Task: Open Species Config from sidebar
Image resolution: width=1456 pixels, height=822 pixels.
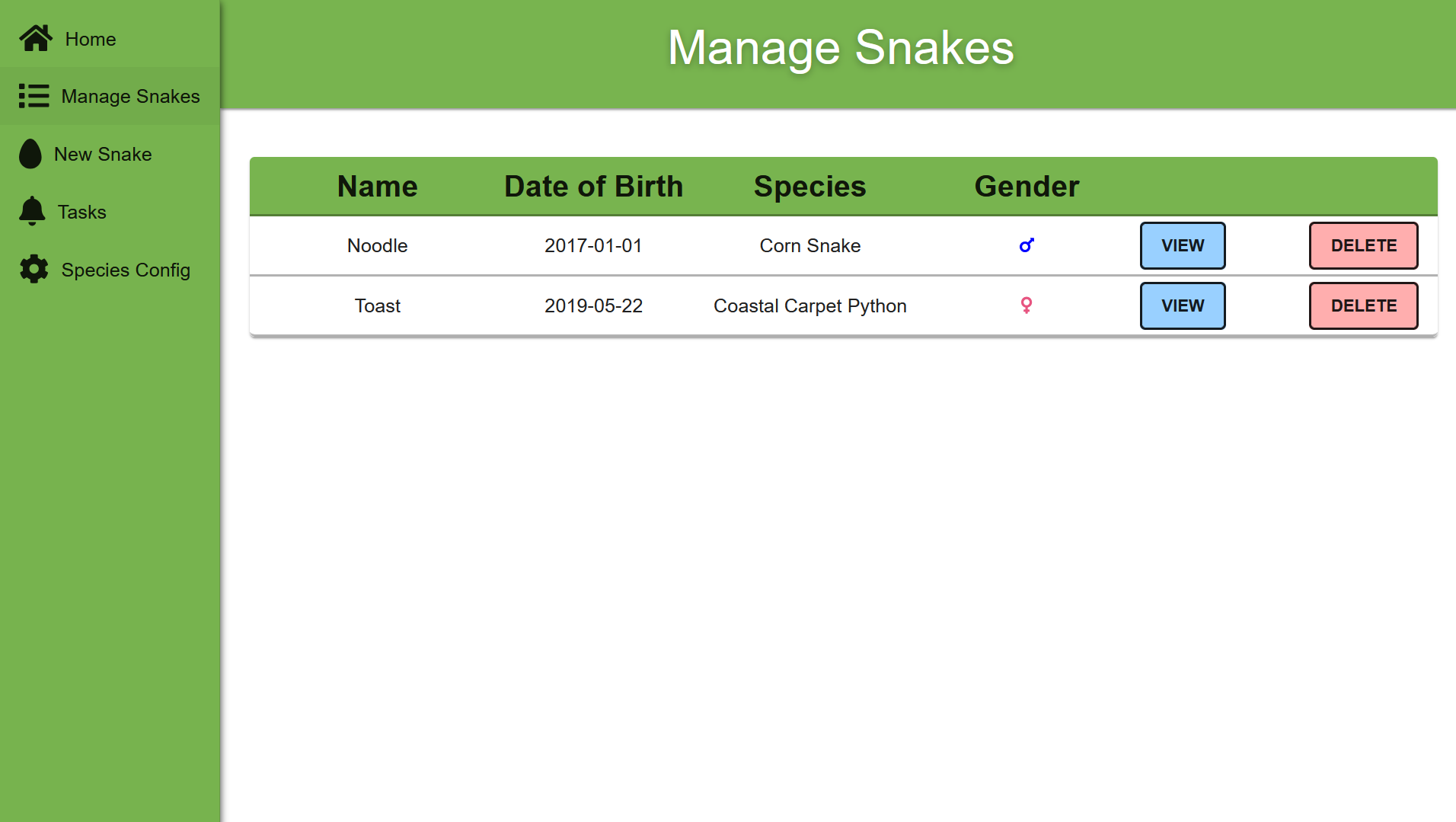Action: tap(110, 270)
